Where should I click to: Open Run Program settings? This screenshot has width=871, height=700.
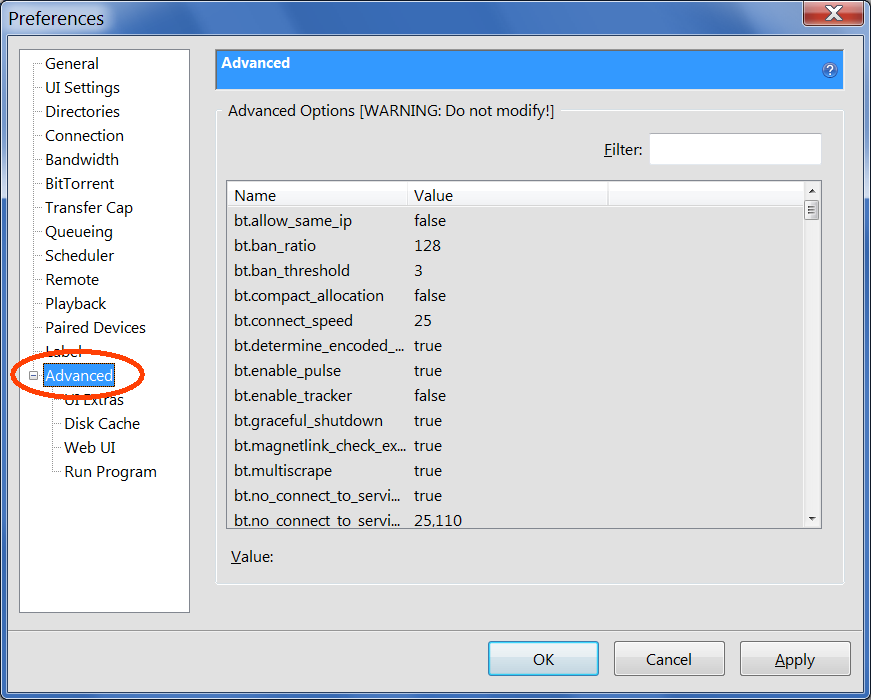111,472
